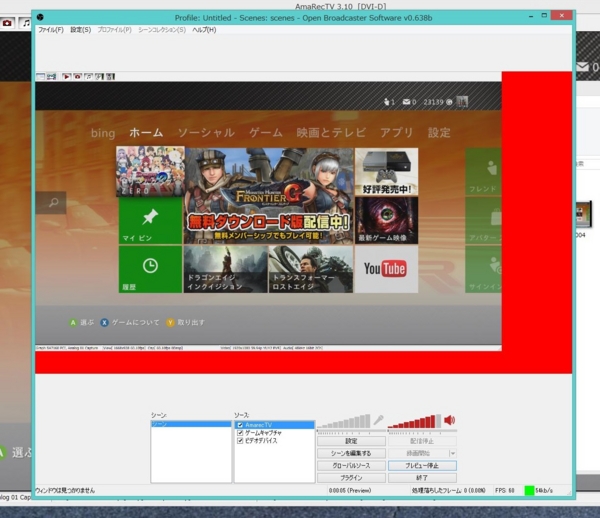Open the ファイル(F) menu
Viewport: 600px width, 518px height.
pos(51,30)
